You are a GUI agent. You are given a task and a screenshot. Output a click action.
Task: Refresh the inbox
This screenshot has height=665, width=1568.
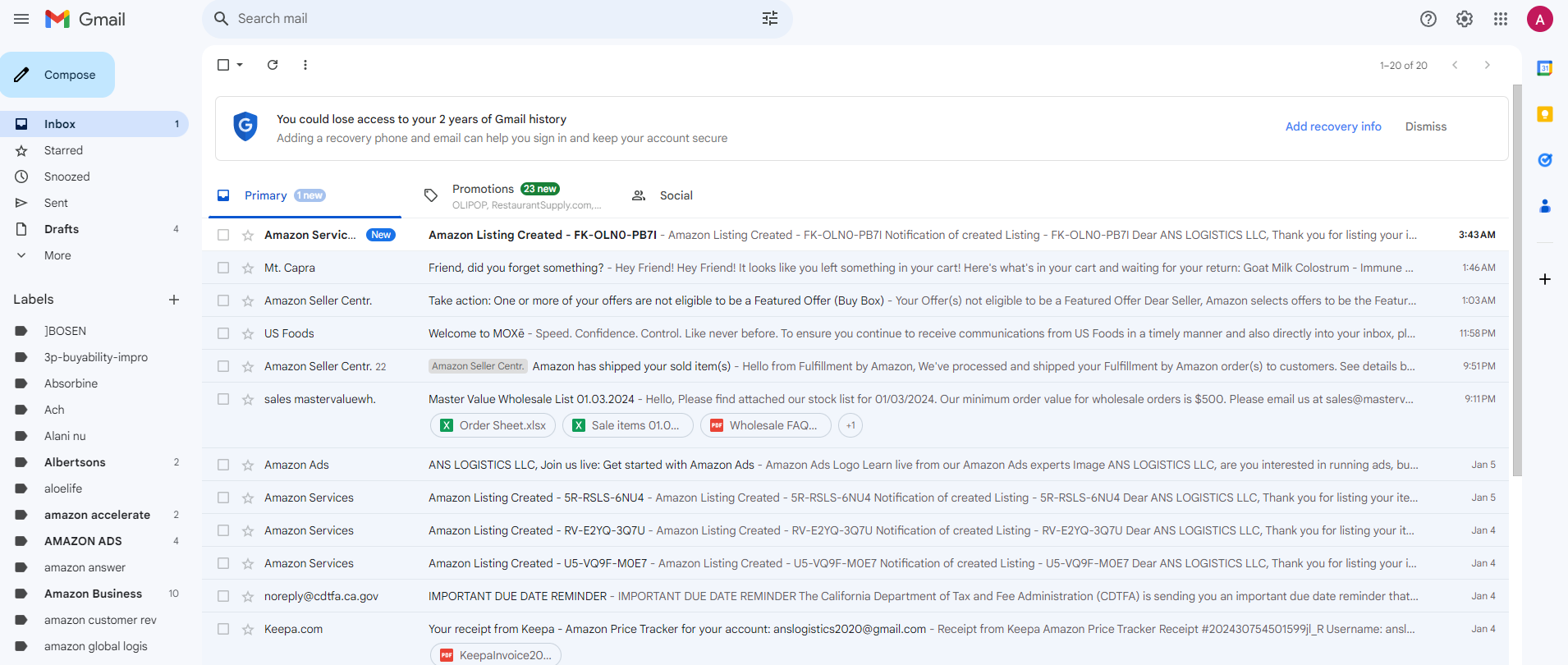pyautogui.click(x=273, y=65)
